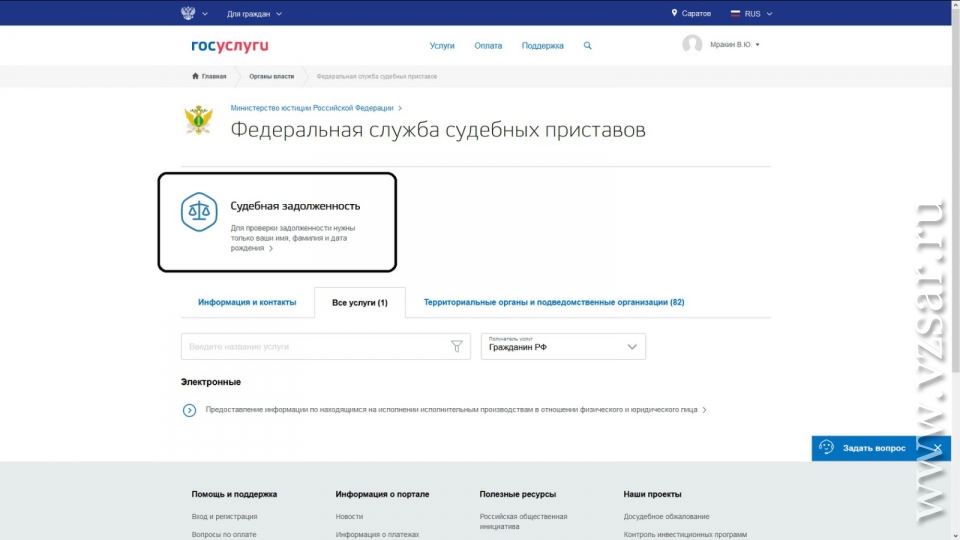Open the Поддержка menu item
The height and width of the screenshot is (540, 960).
point(542,46)
